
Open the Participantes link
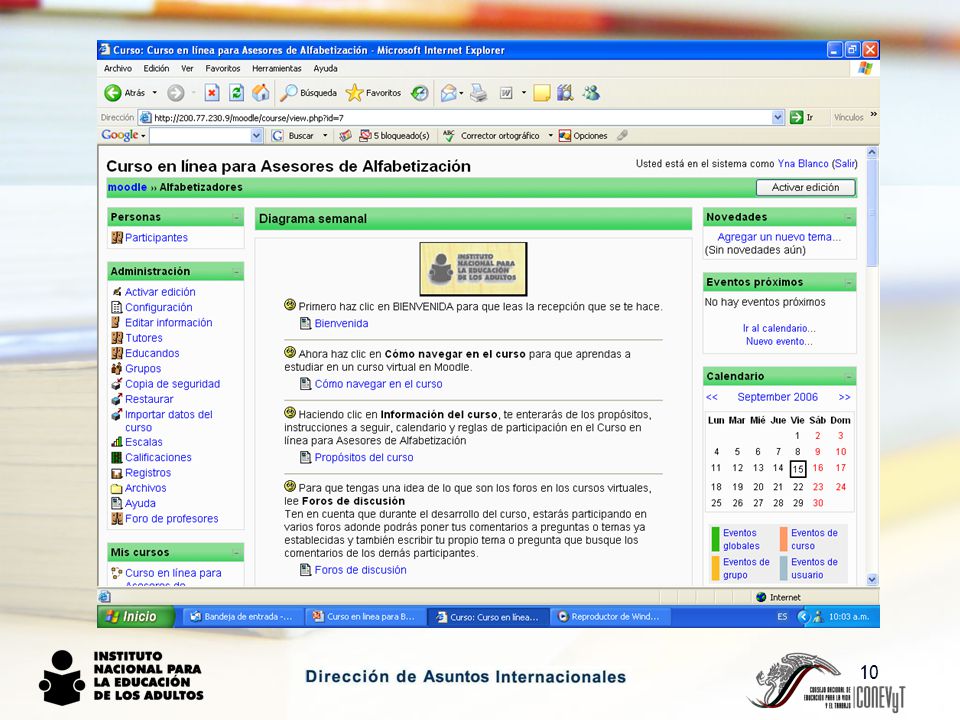click(156, 238)
